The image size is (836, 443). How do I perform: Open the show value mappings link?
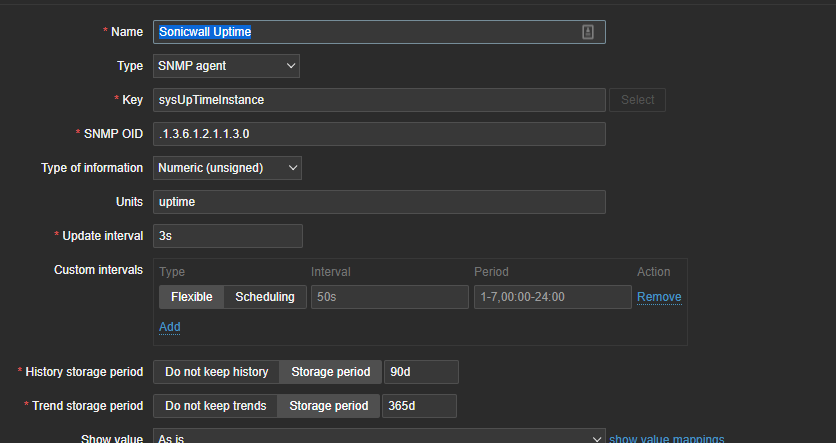666,438
